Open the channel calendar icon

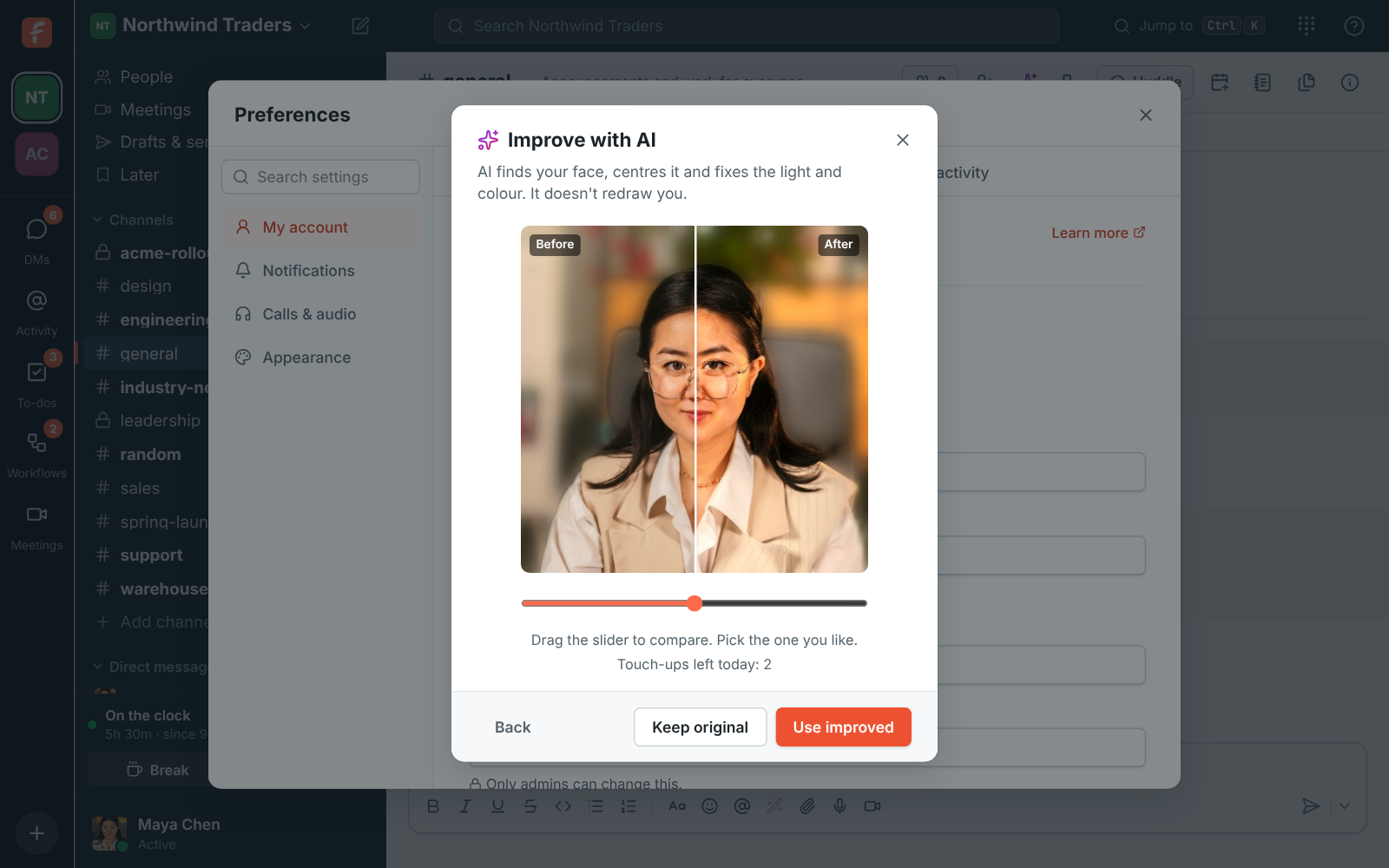click(x=1220, y=82)
